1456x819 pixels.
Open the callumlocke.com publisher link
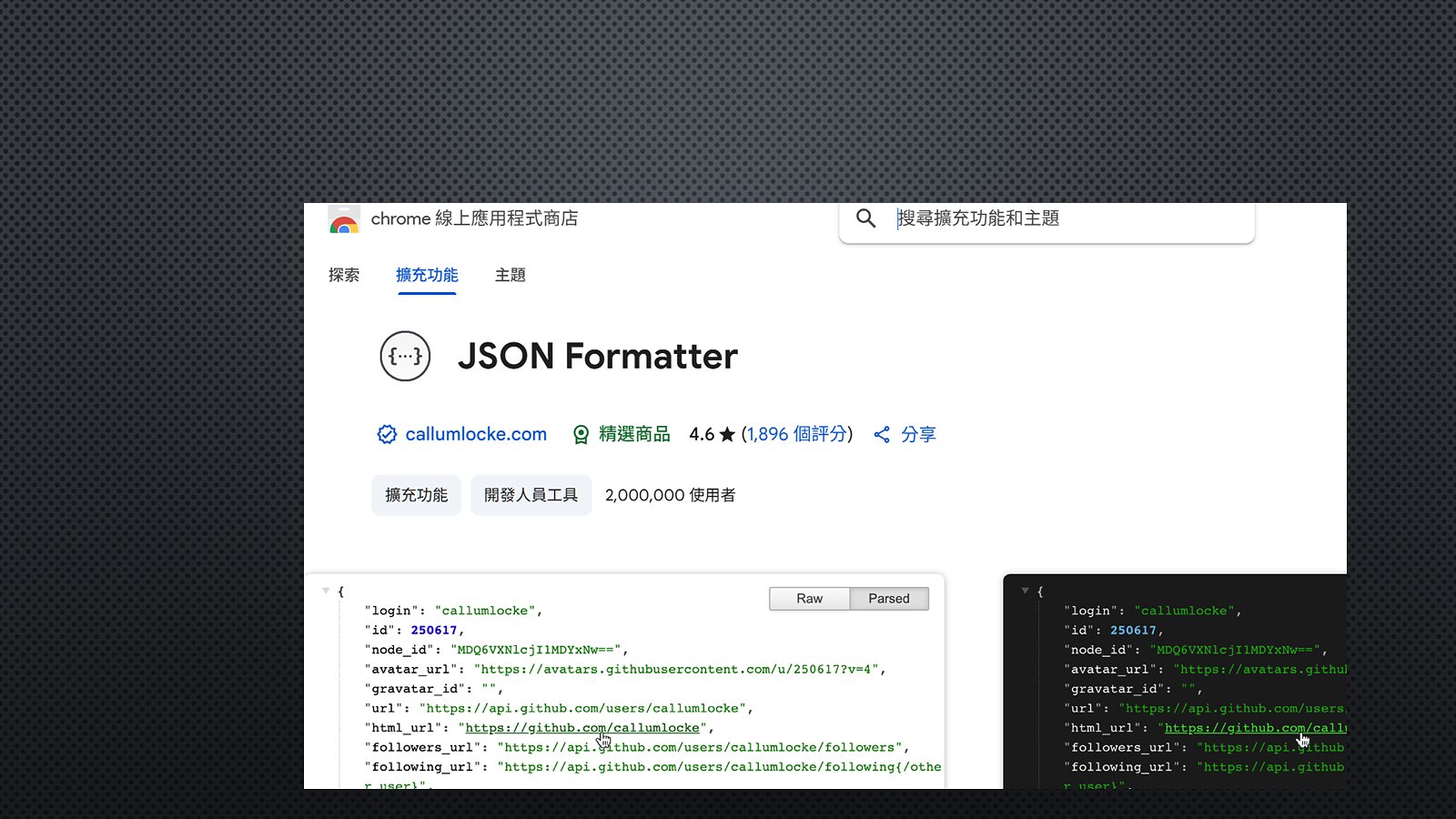pyautogui.click(x=476, y=435)
